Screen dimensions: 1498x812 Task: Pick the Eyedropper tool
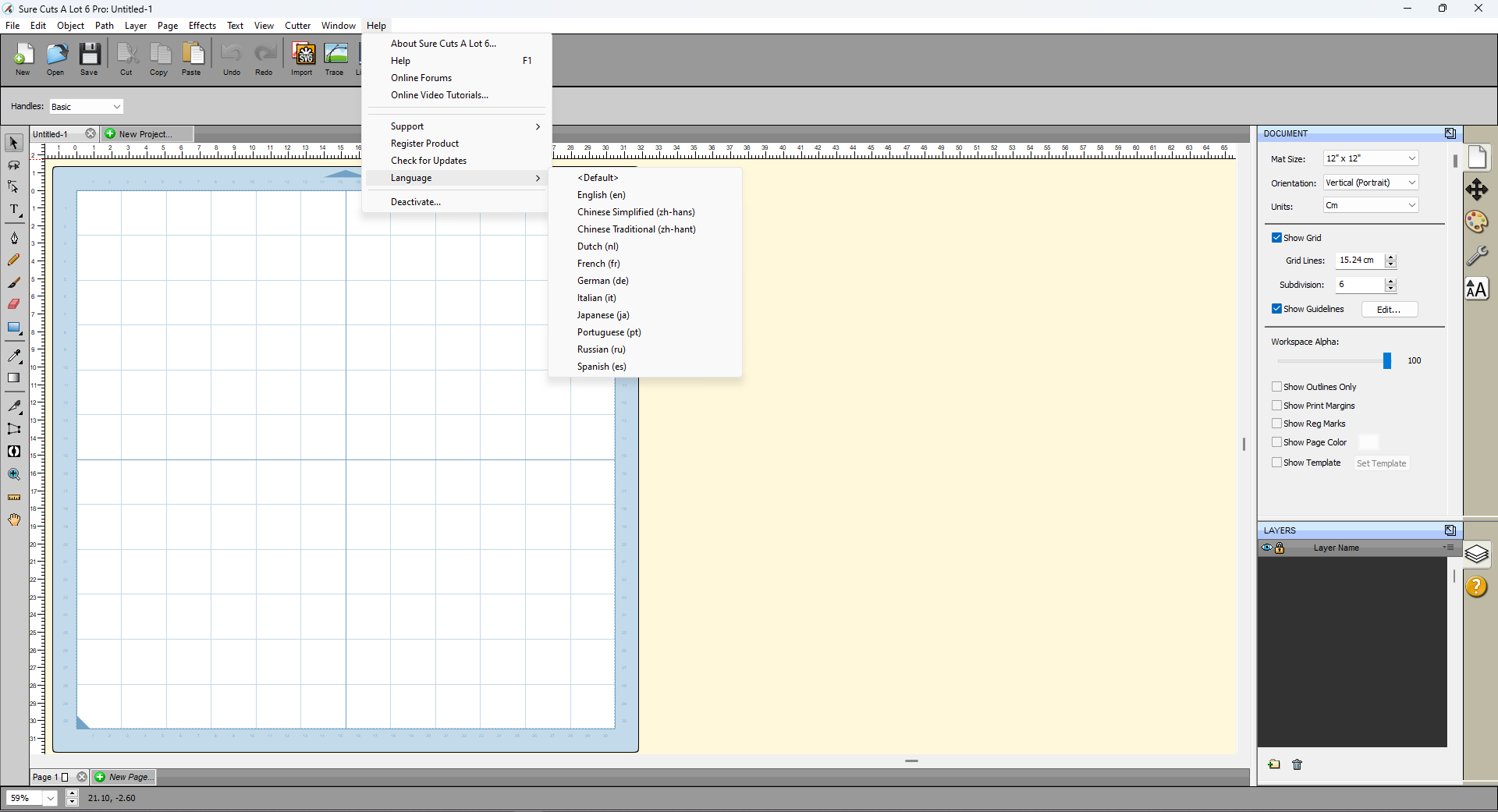click(x=13, y=356)
